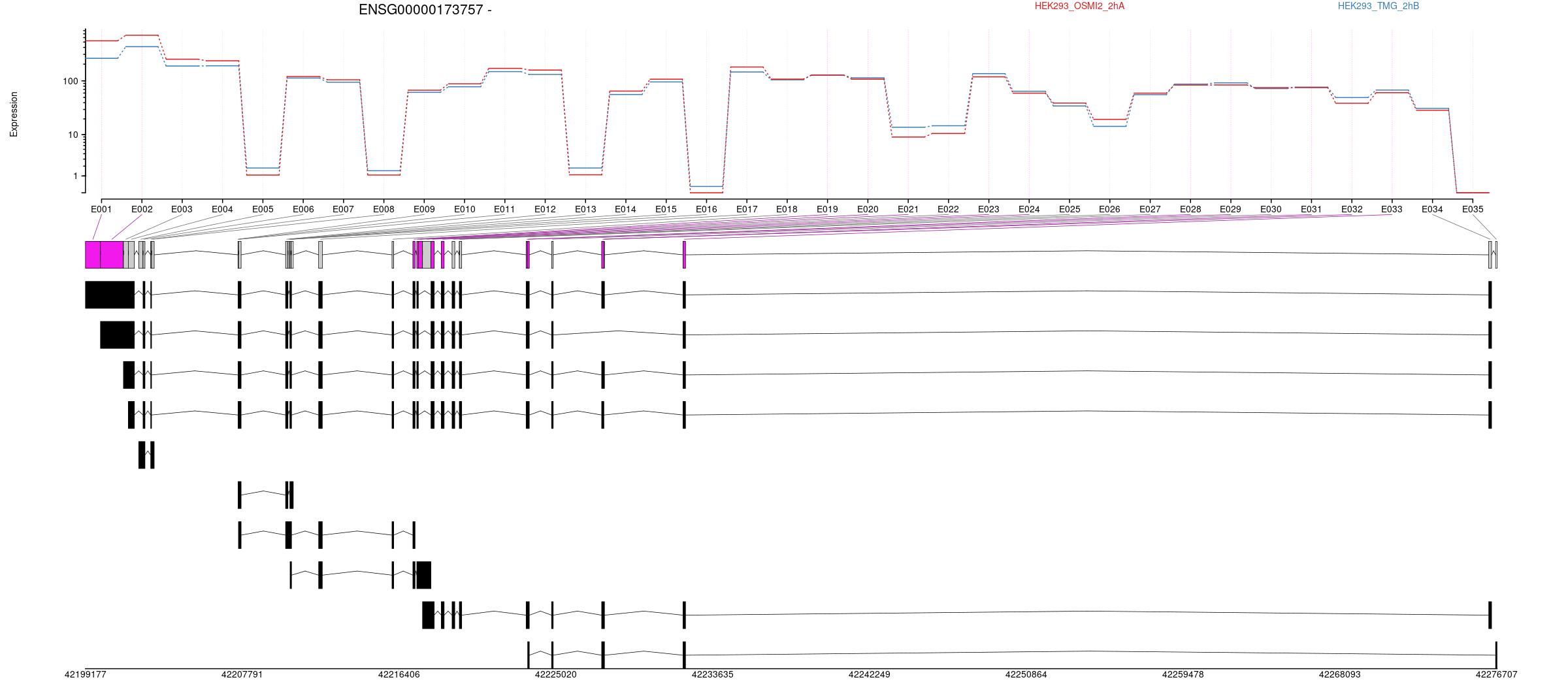Click the y-axis tick value 10
Image resolution: width=1568 pixels, height=686 pixels.
73,135
